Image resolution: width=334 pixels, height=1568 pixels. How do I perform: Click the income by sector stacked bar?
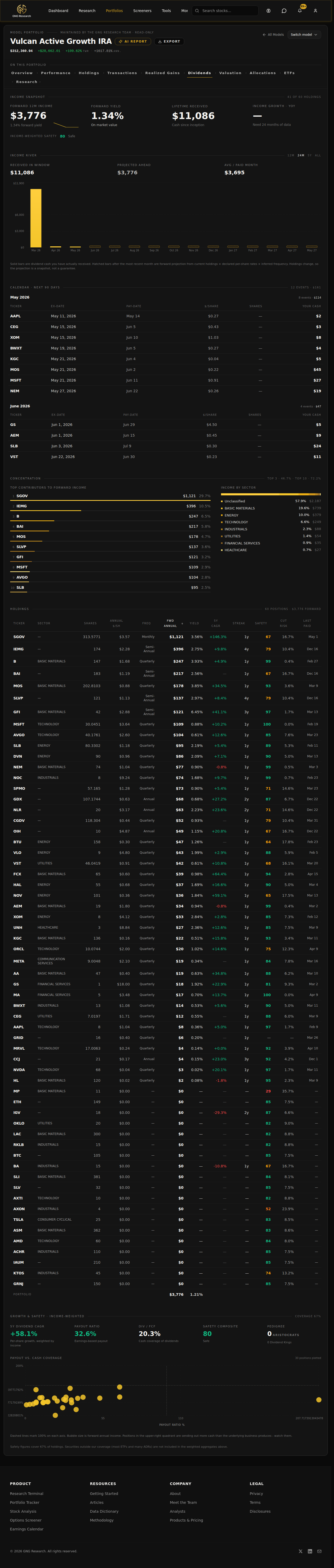[x=271, y=494]
